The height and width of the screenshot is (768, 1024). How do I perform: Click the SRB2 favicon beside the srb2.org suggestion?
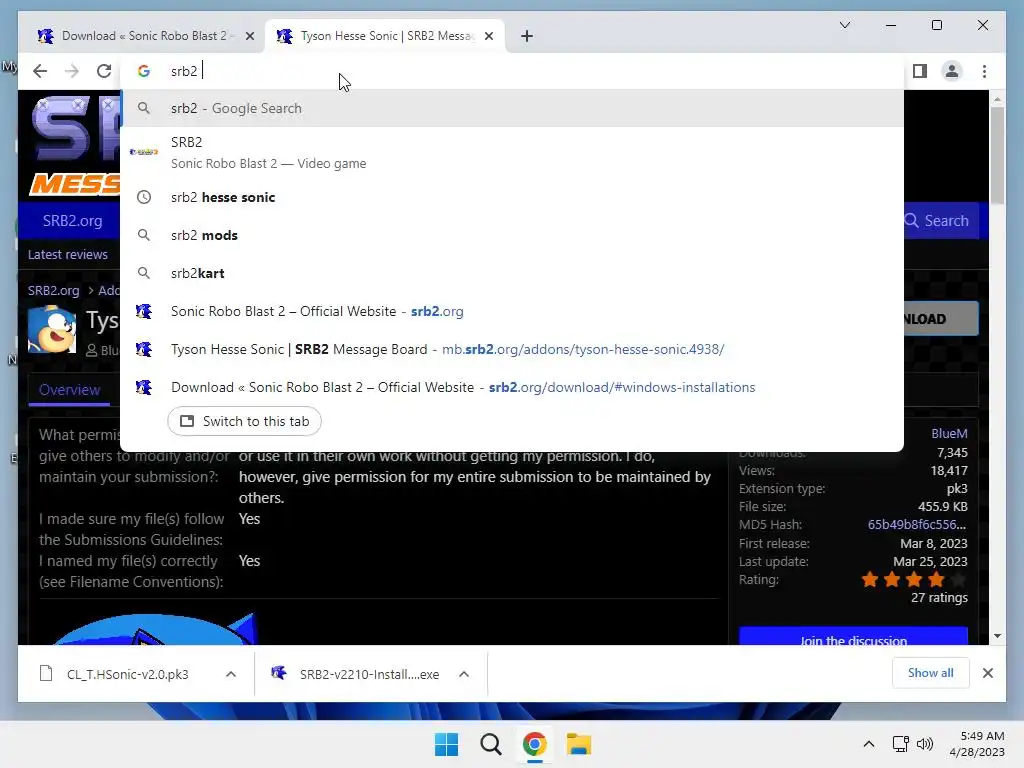pyautogui.click(x=144, y=312)
